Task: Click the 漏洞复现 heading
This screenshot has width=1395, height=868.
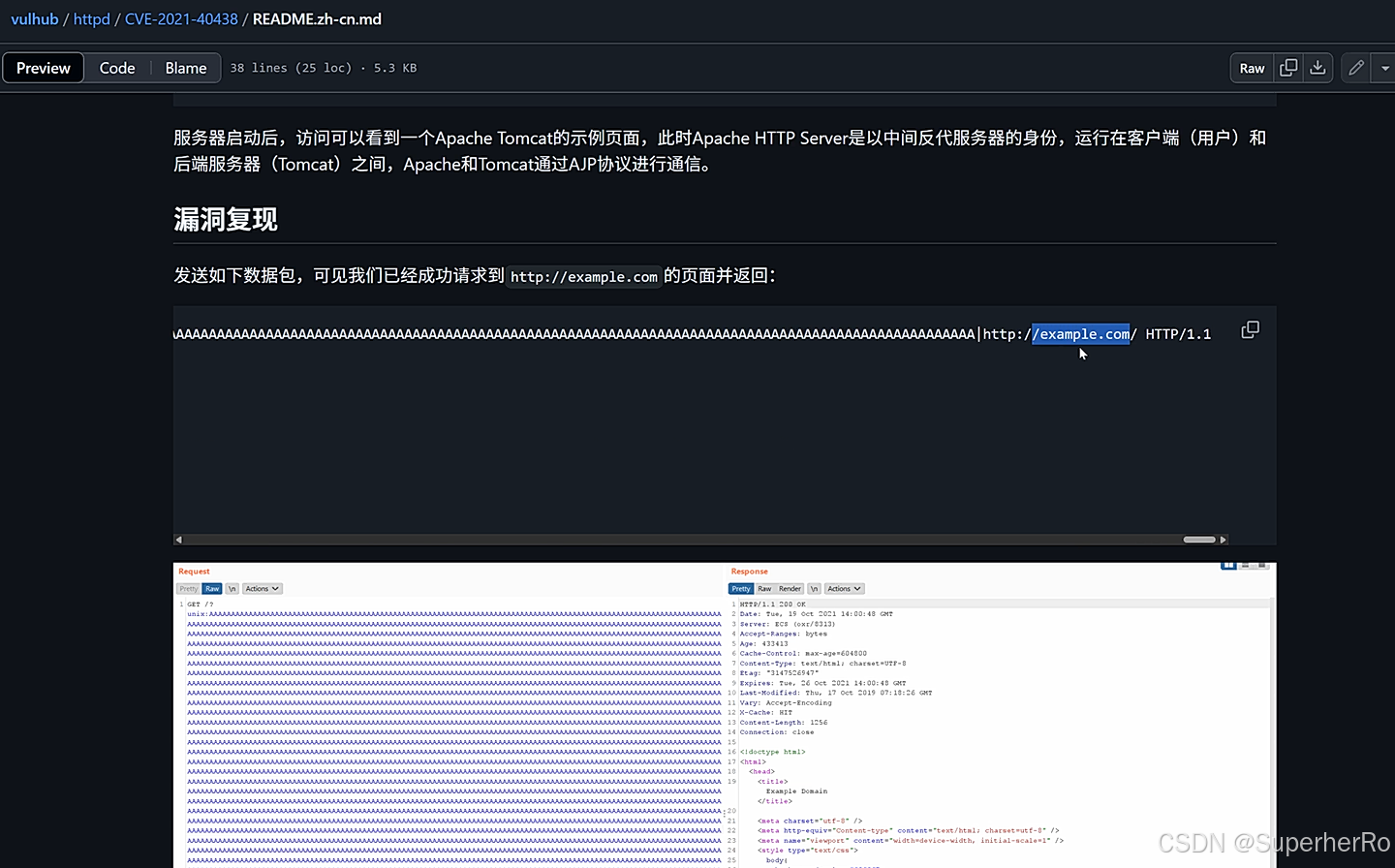Action: click(226, 220)
